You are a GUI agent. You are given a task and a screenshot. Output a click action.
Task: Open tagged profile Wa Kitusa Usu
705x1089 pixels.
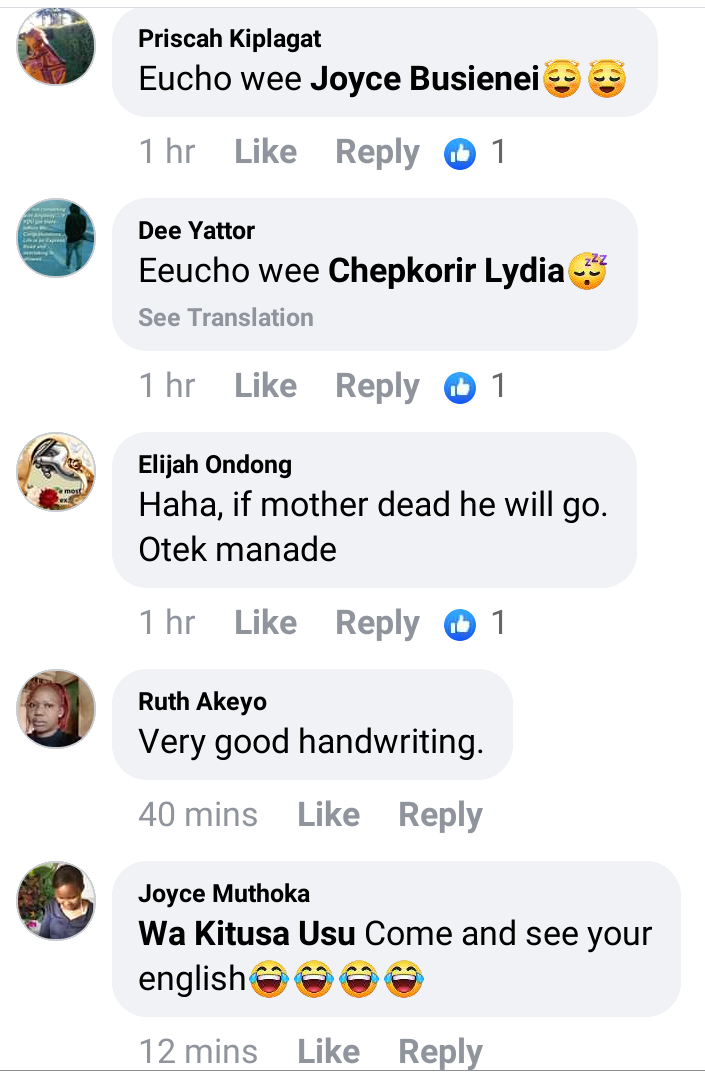[x=247, y=933]
